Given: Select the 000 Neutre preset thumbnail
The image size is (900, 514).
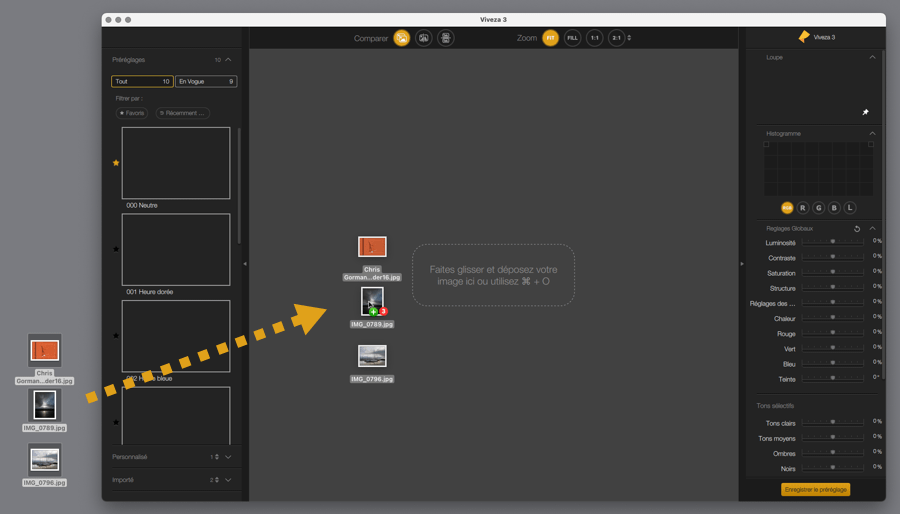Looking at the screenshot, I should click(176, 163).
